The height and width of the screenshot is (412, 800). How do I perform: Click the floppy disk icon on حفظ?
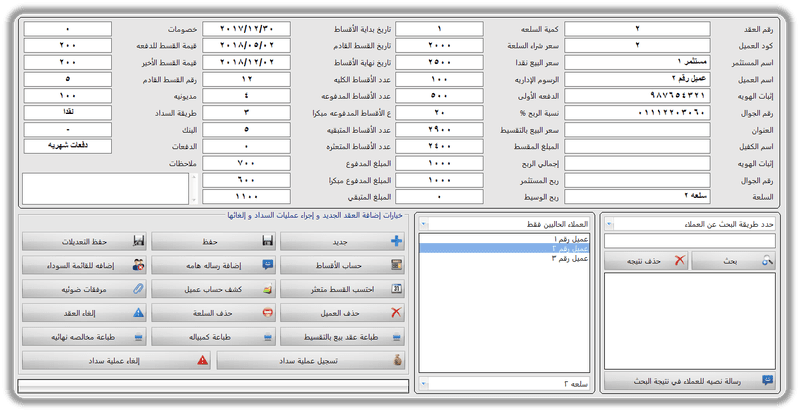267,242
